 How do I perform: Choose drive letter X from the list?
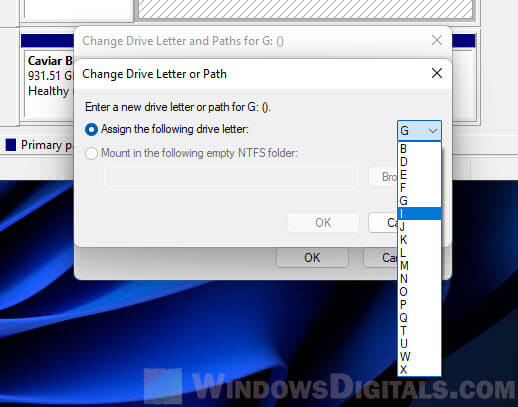[419, 369]
